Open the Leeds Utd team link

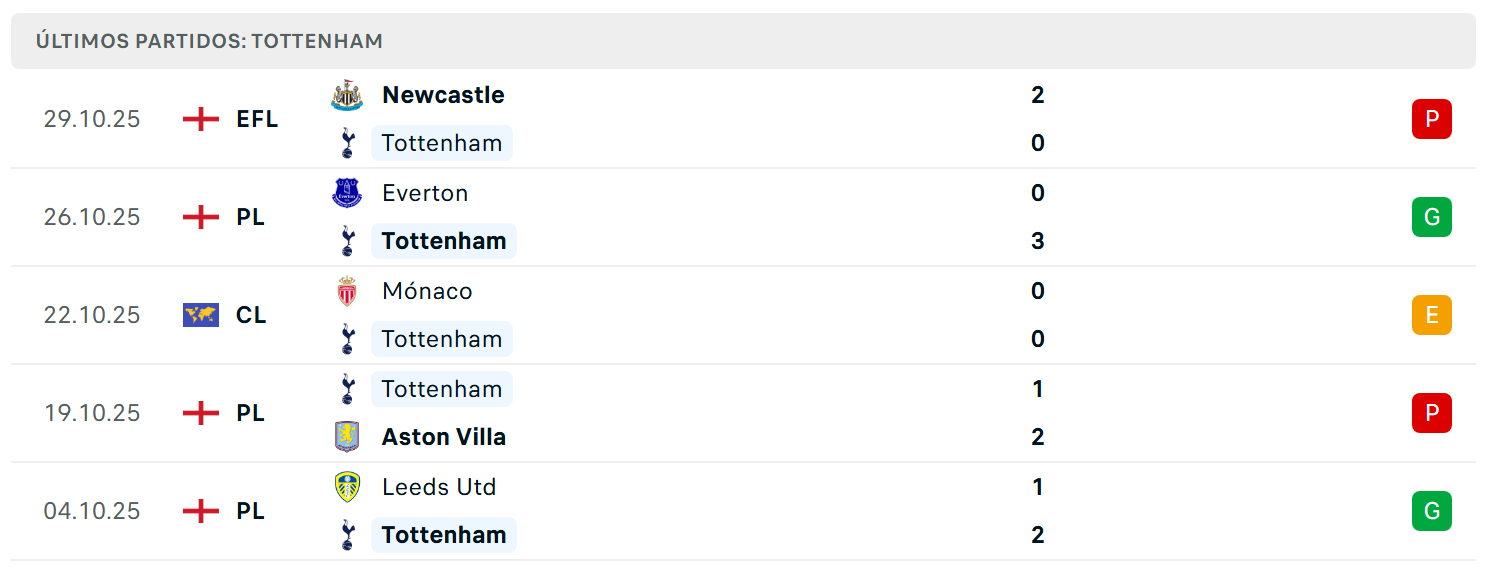point(439,487)
